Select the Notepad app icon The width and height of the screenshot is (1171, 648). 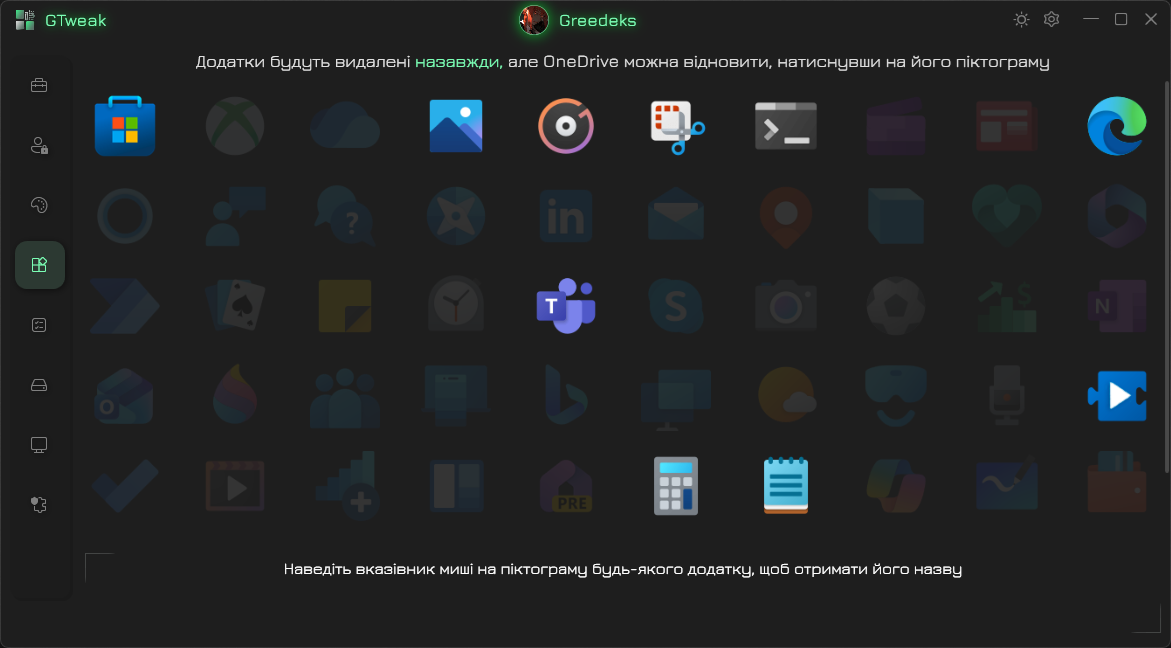point(785,486)
